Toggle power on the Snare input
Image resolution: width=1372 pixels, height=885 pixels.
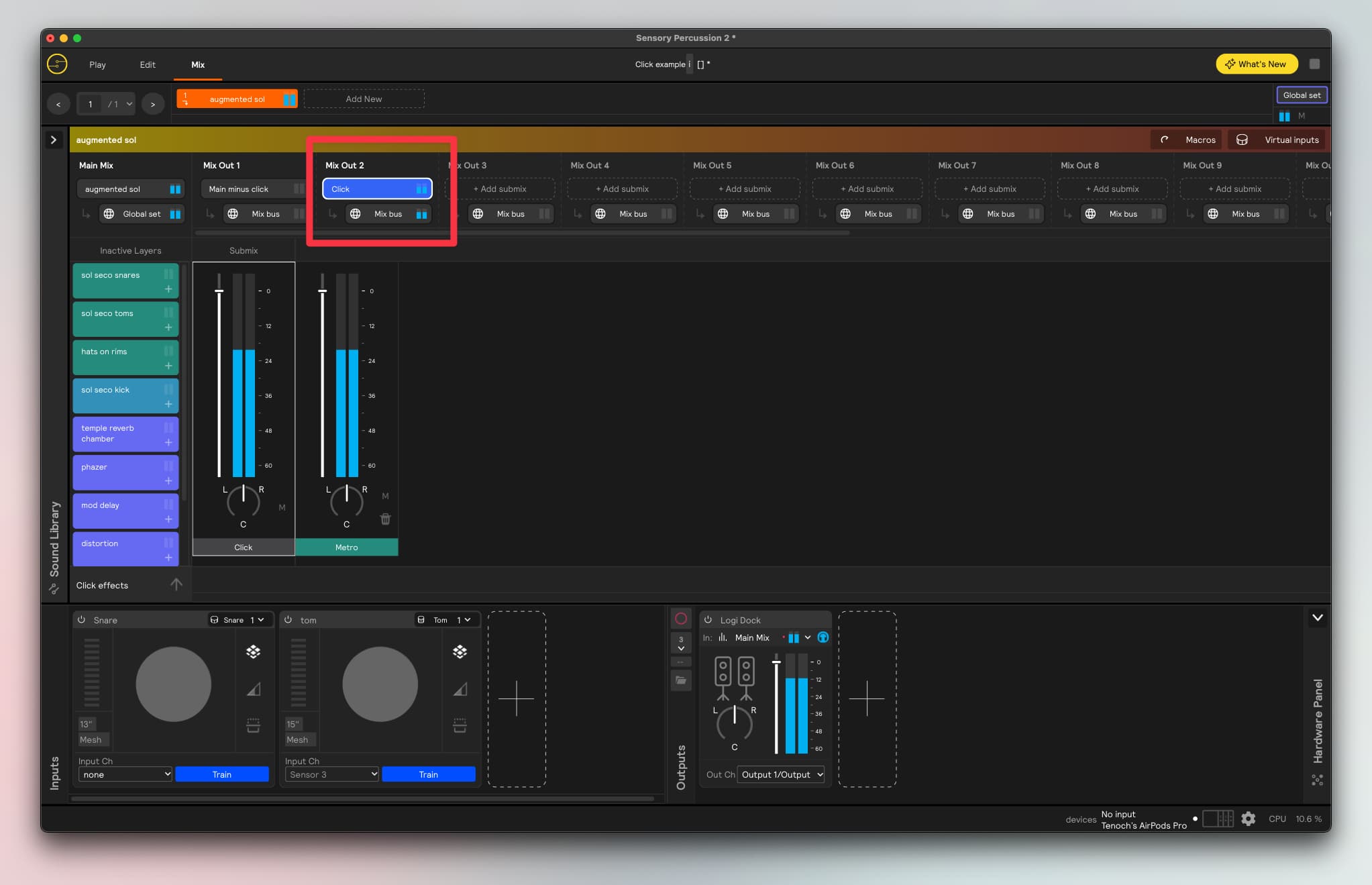coord(81,620)
